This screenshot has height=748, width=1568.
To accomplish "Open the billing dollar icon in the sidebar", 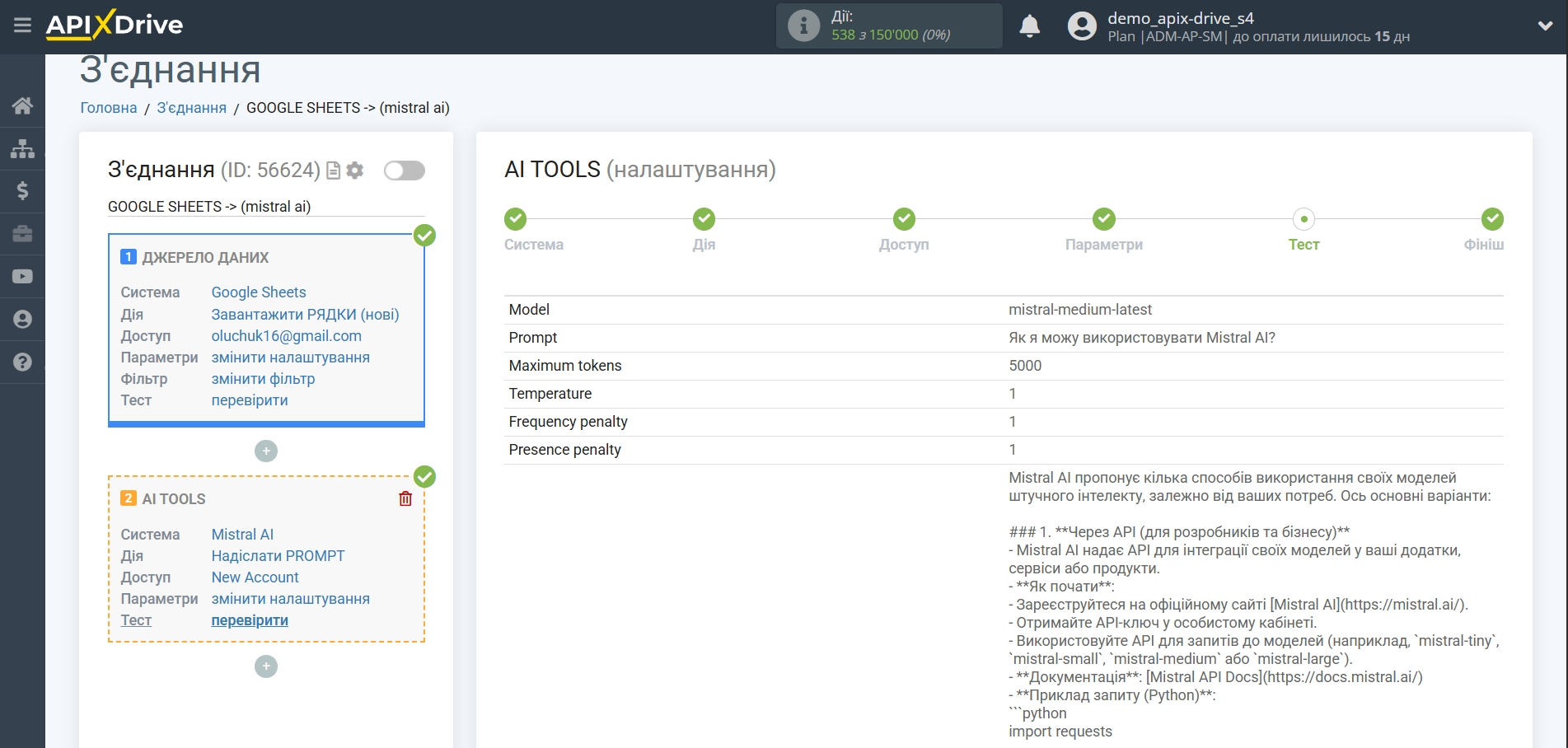I will [22, 191].
